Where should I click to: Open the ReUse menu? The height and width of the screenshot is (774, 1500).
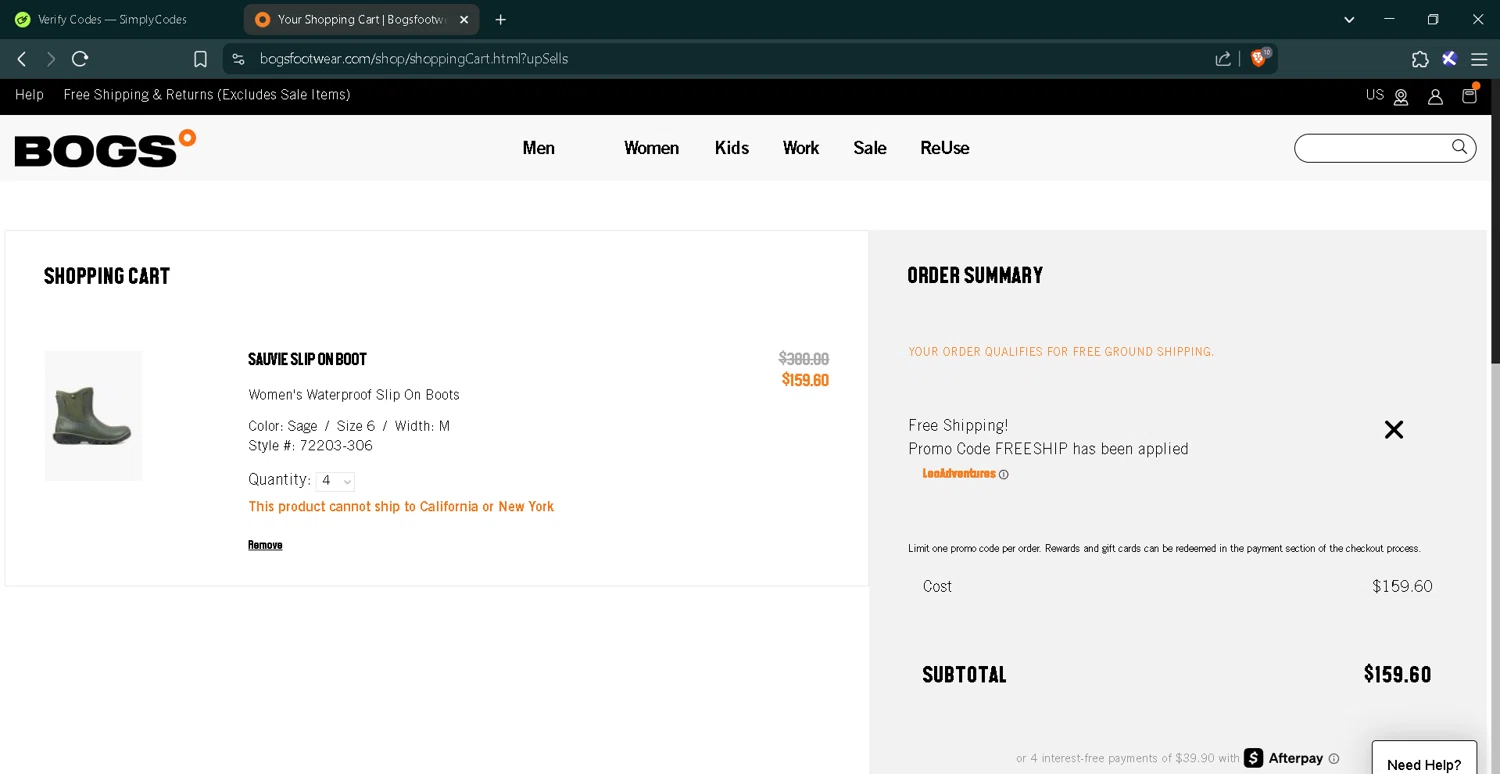click(x=945, y=148)
